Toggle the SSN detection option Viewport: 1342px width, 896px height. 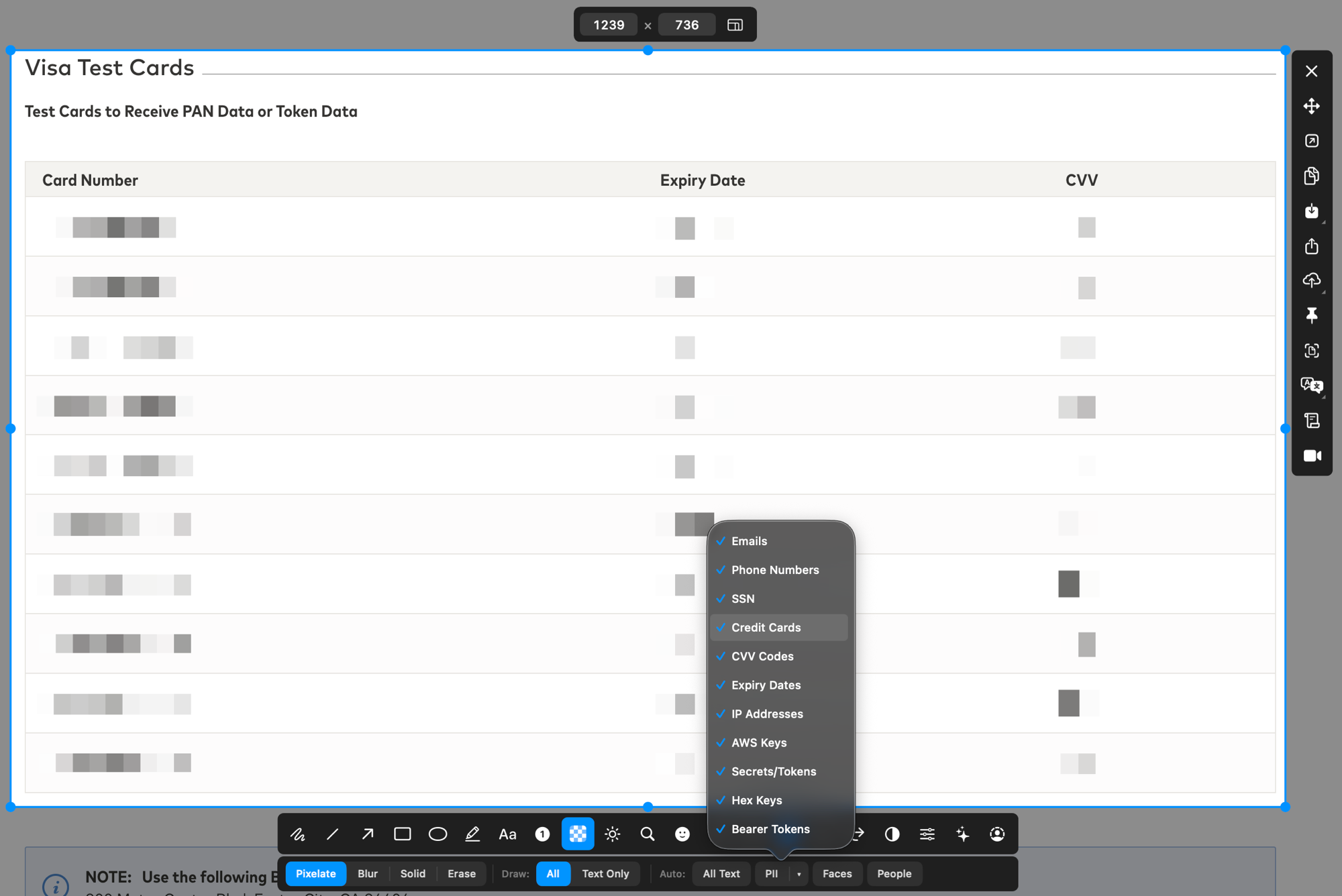tap(779, 599)
